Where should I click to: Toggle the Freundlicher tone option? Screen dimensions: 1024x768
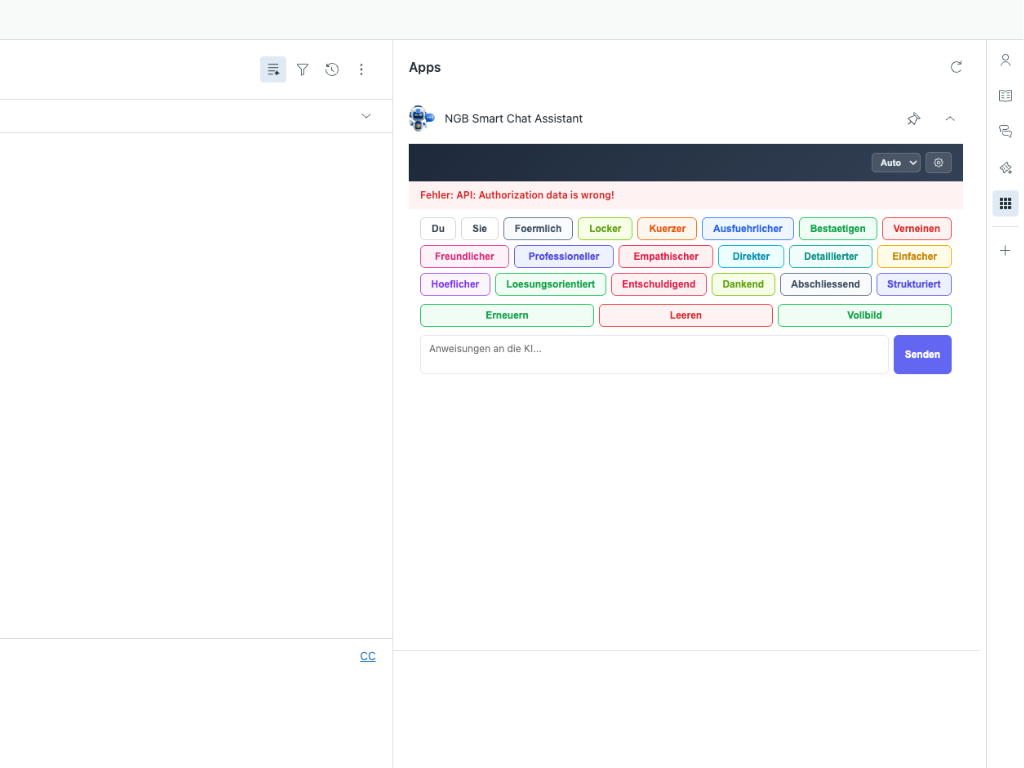(463, 256)
